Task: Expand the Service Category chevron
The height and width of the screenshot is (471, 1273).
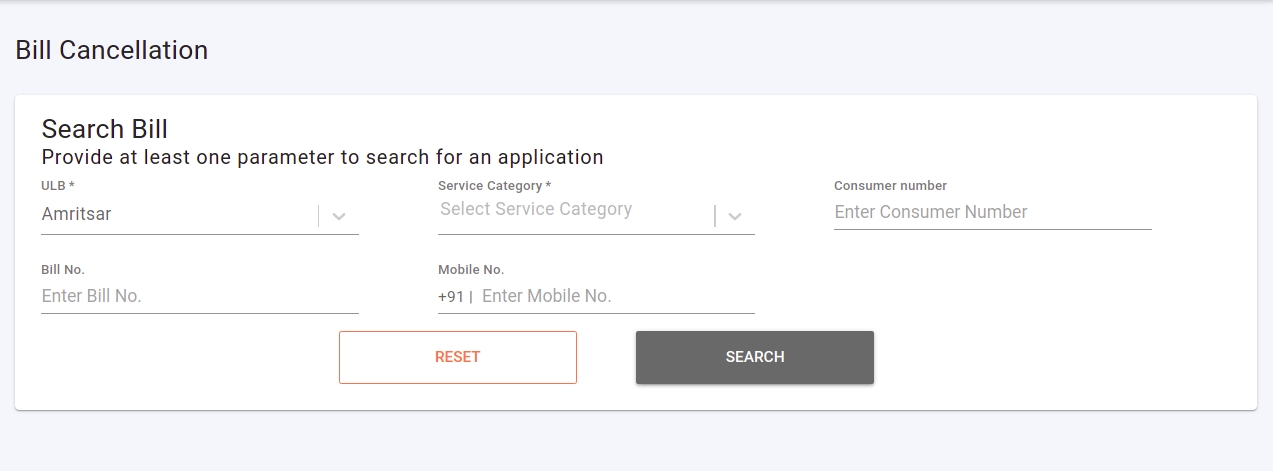Action: (735, 216)
